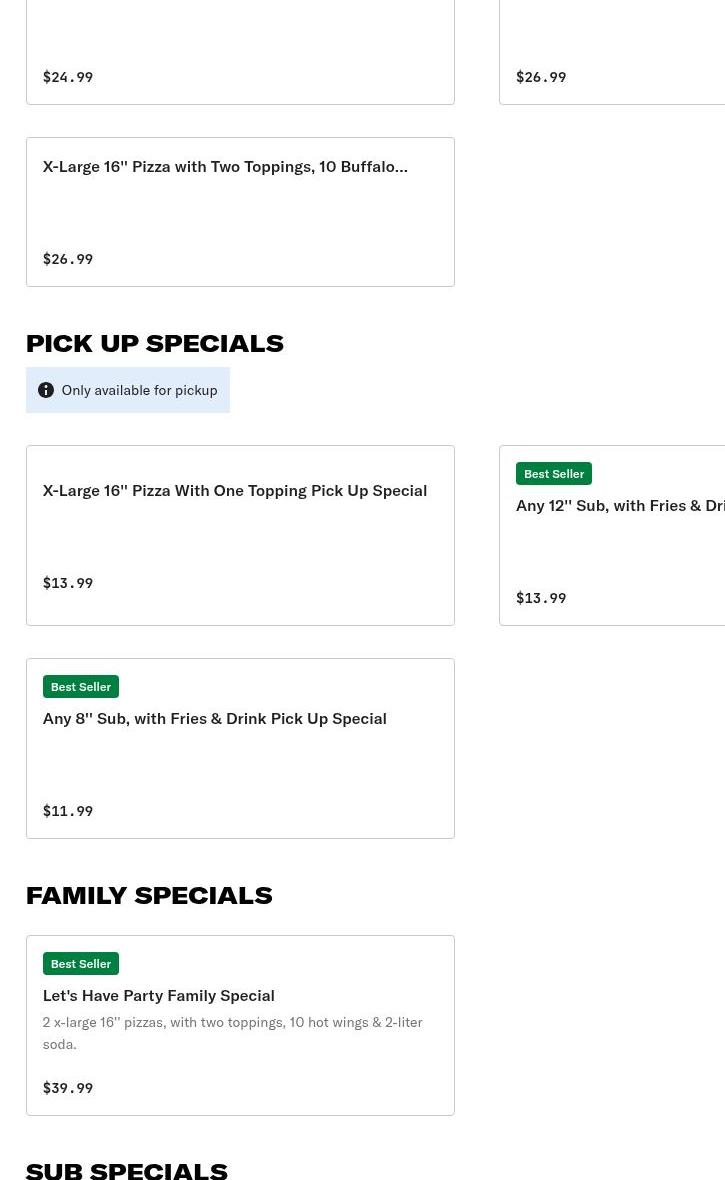Click Best Seller badge on the 12'' Sub
This screenshot has width=725, height=1180.
click(x=554, y=474)
